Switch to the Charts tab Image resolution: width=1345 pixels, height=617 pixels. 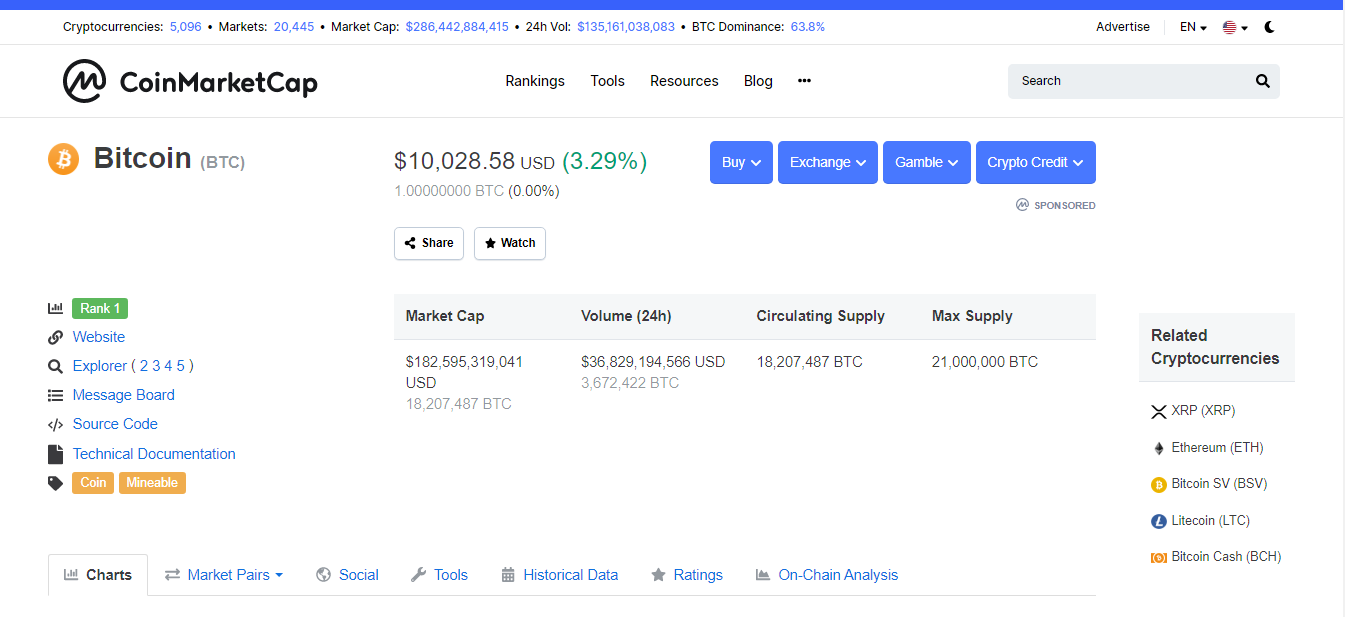tap(98, 575)
